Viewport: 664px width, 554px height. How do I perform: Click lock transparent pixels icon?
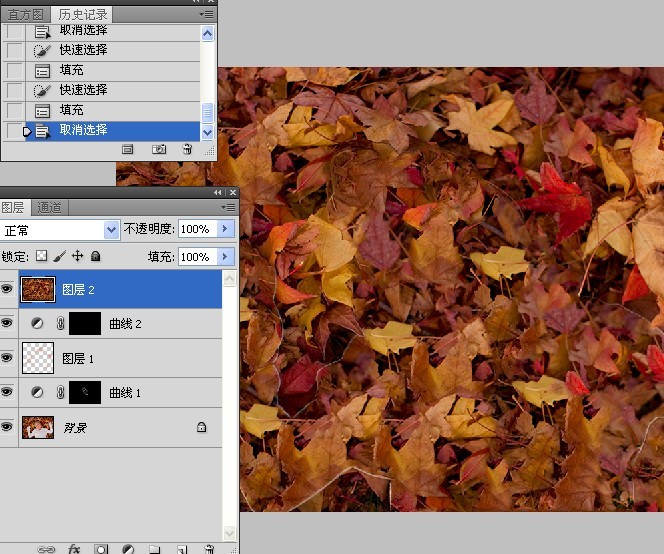point(42,256)
